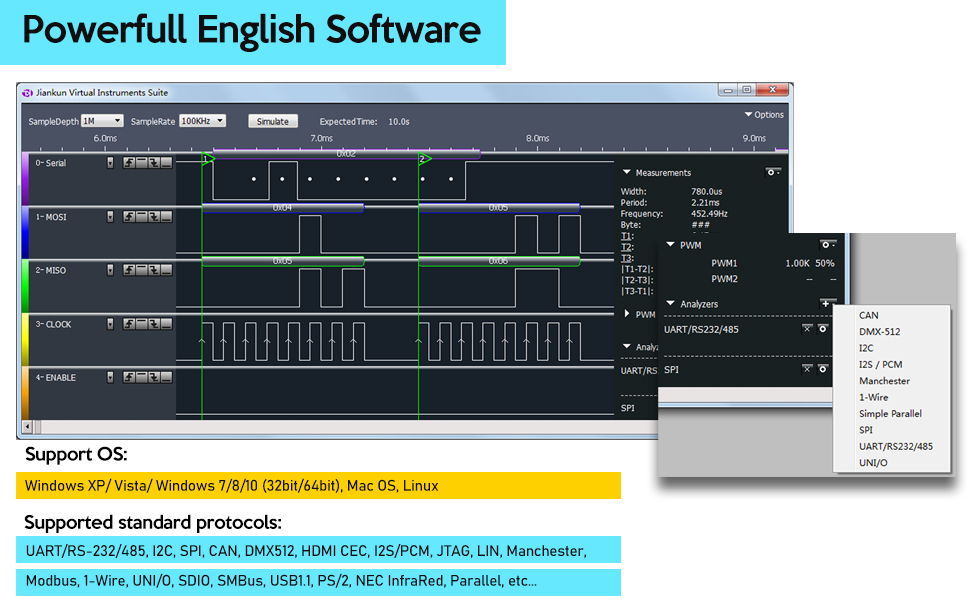Toggle the edge trigger on the MISO channel
Screen dimensions: 970x600
pos(130,269)
